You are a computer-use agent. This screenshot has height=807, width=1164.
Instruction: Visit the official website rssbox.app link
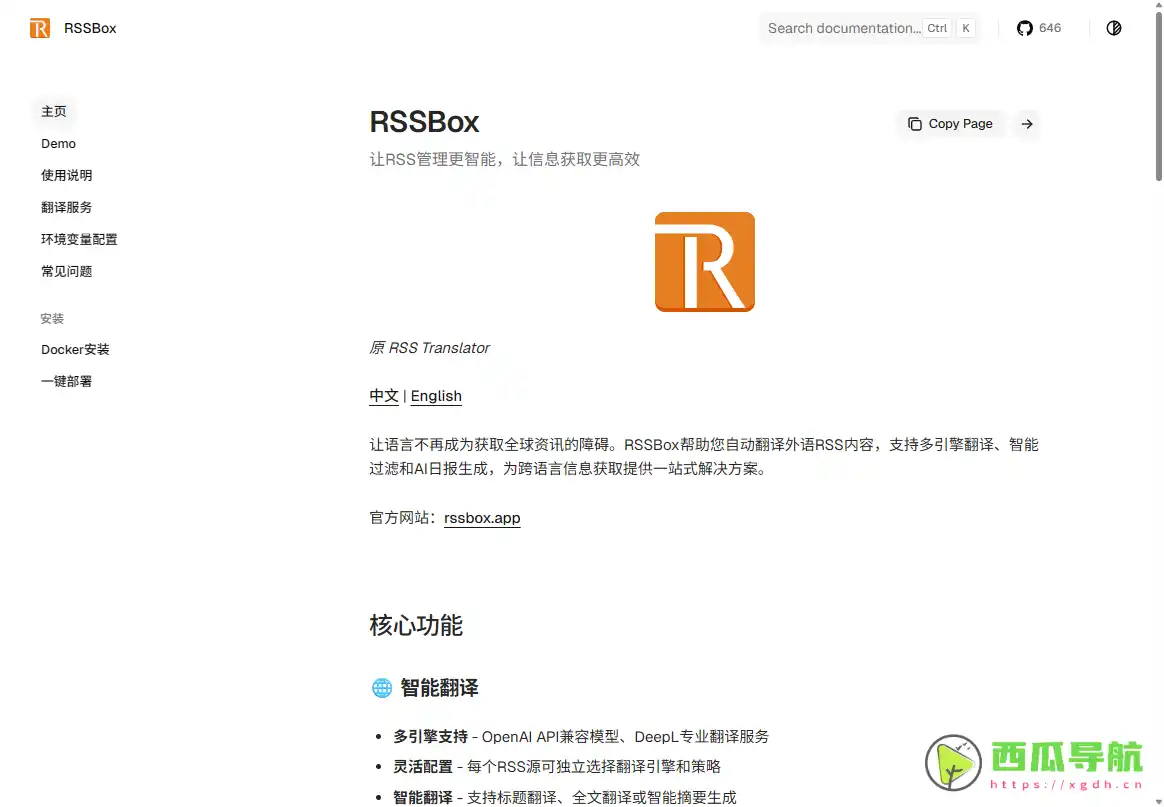coord(482,518)
